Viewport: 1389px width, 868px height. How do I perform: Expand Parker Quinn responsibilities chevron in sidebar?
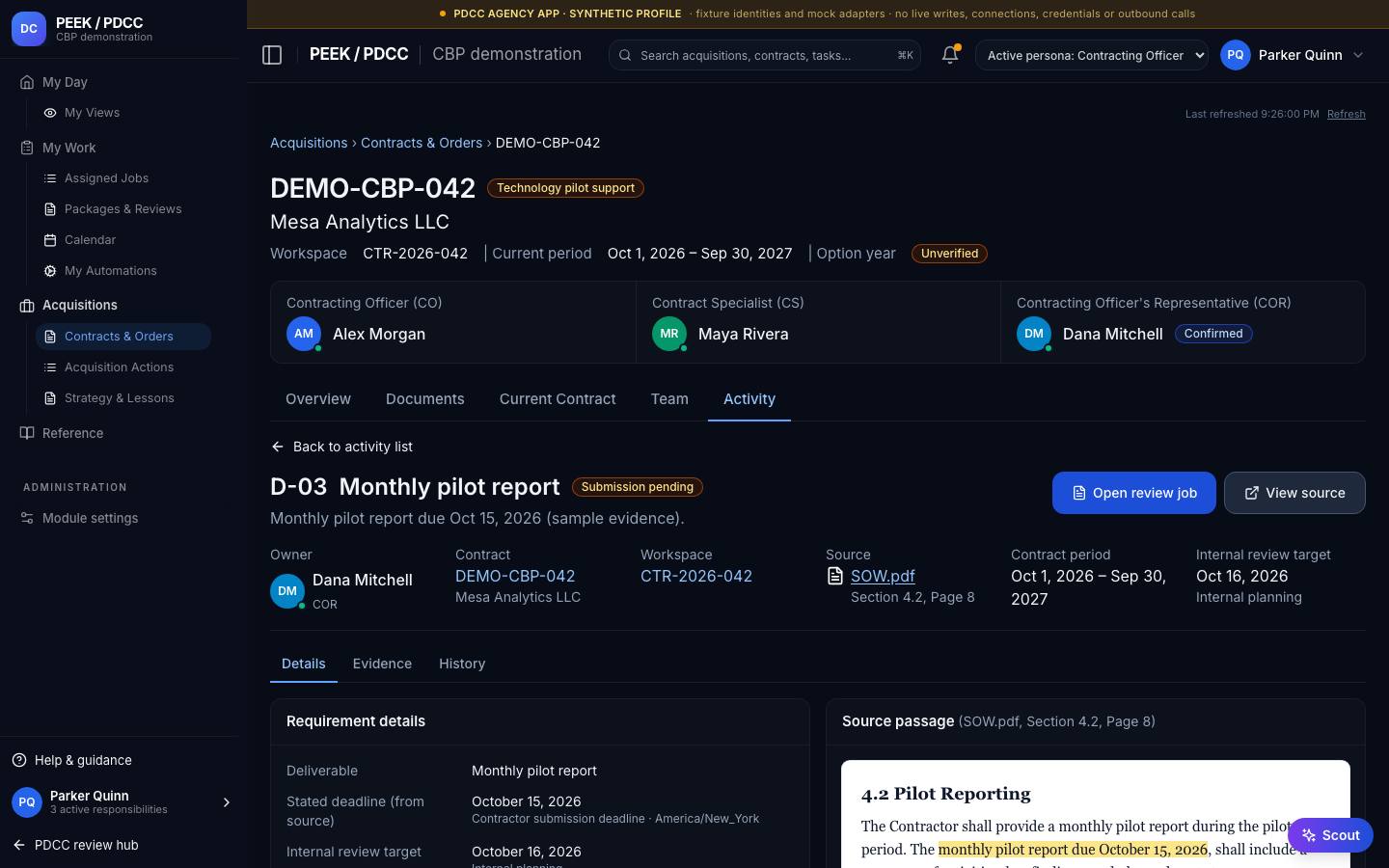point(227,802)
